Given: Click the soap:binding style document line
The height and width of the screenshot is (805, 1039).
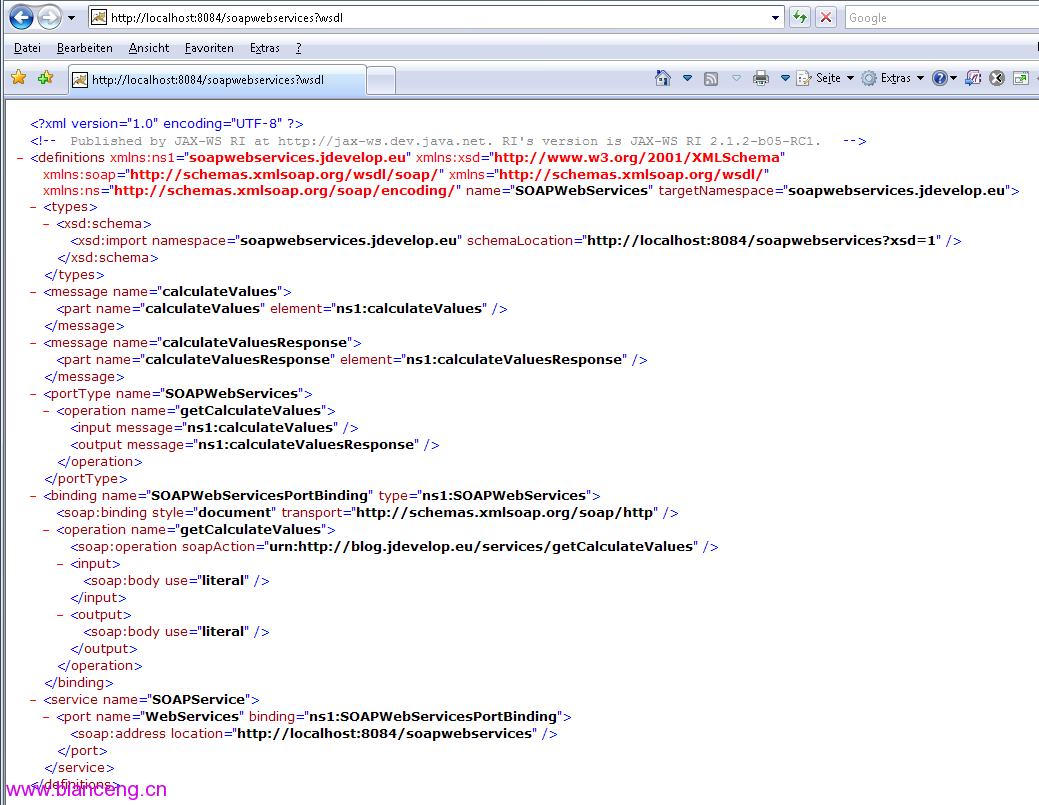Looking at the screenshot, I should [367, 513].
